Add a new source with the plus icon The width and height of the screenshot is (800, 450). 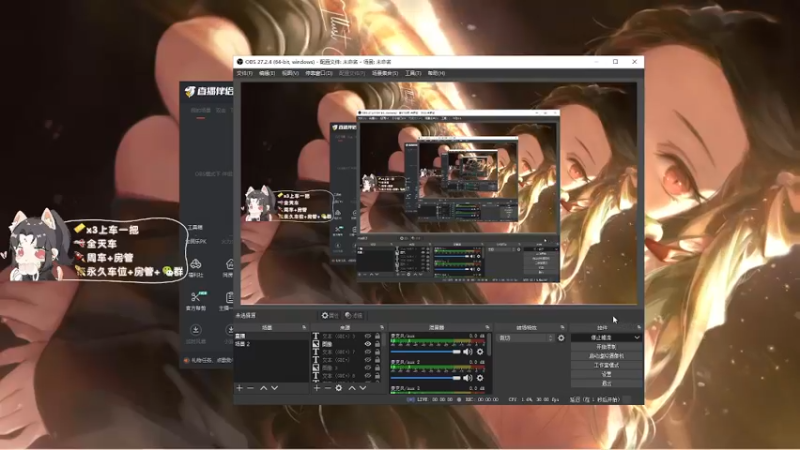(x=316, y=388)
